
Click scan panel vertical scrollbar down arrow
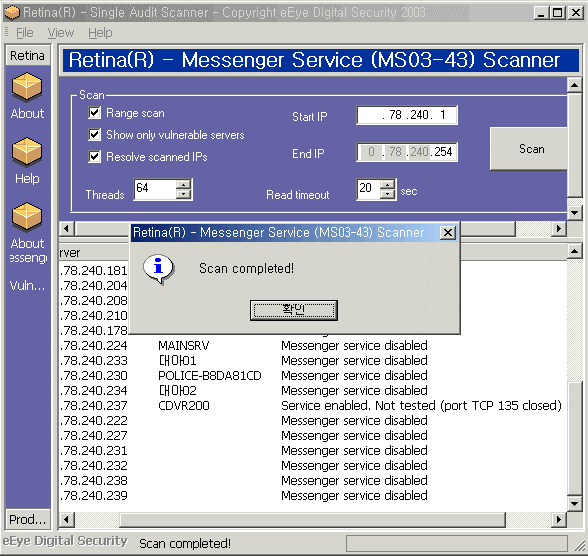click(x=574, y=213)
